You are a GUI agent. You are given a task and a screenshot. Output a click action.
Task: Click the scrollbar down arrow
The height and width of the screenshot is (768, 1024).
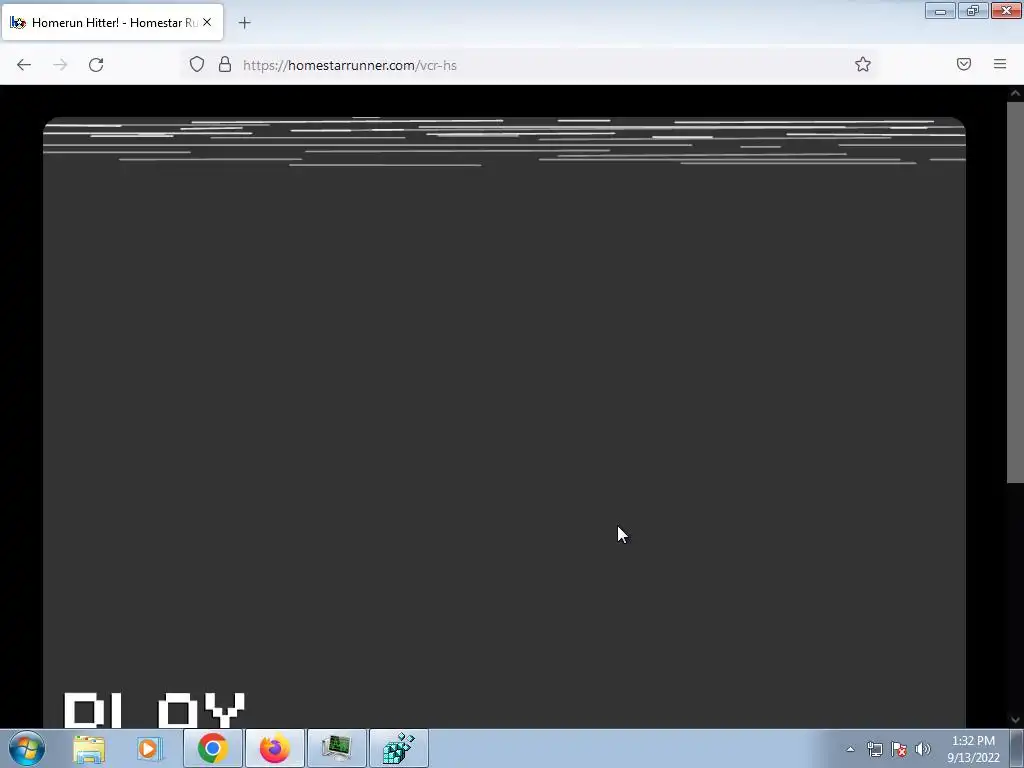click(x=1015, y=720)
